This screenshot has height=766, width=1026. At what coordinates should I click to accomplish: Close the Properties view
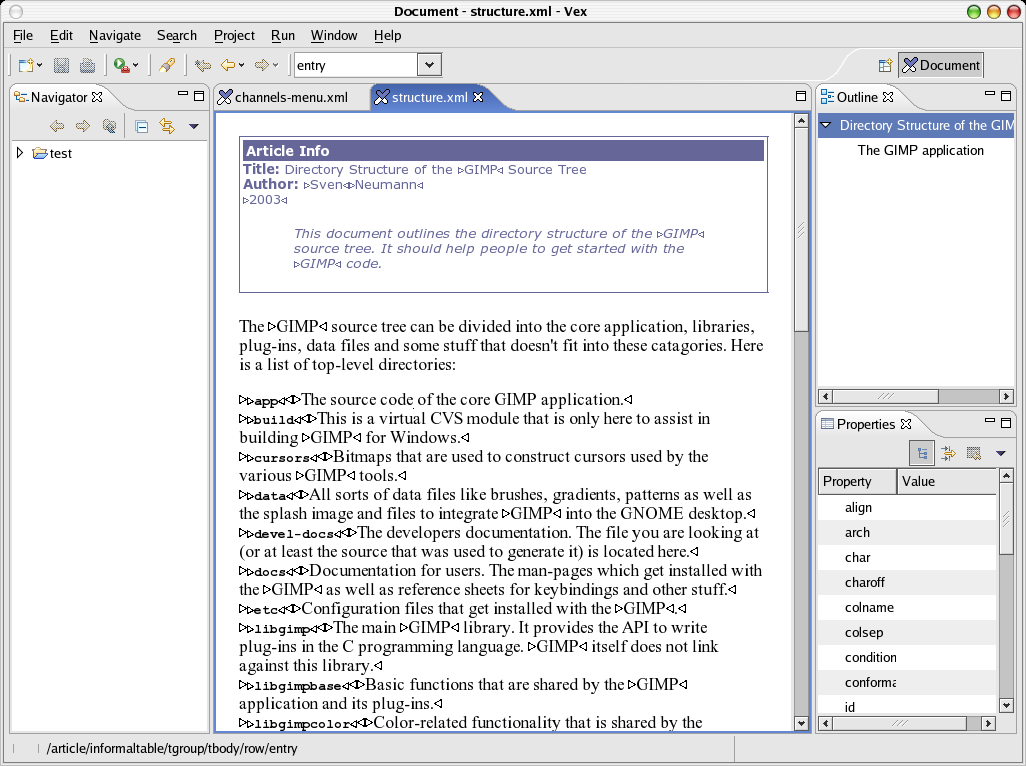click(906, 424)
